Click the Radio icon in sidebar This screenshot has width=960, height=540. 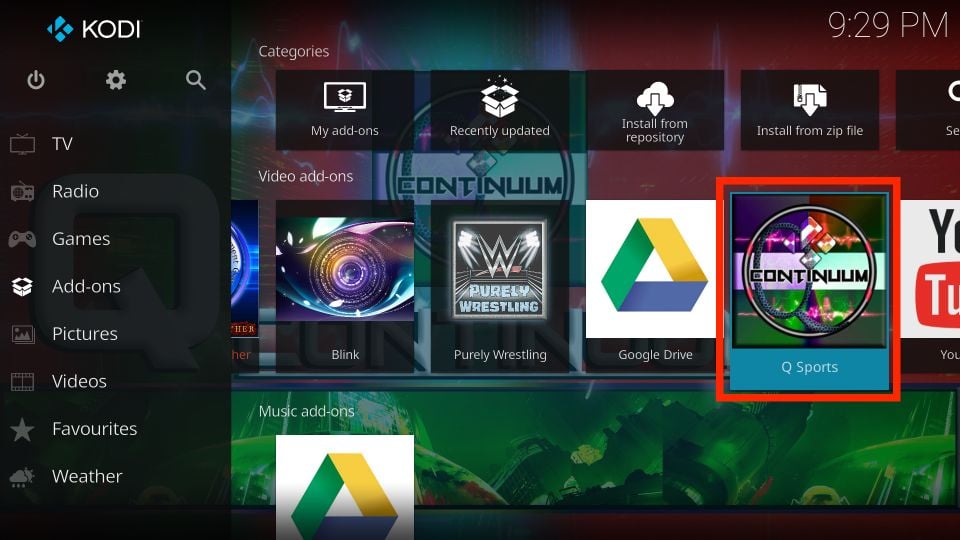point(23,192)
